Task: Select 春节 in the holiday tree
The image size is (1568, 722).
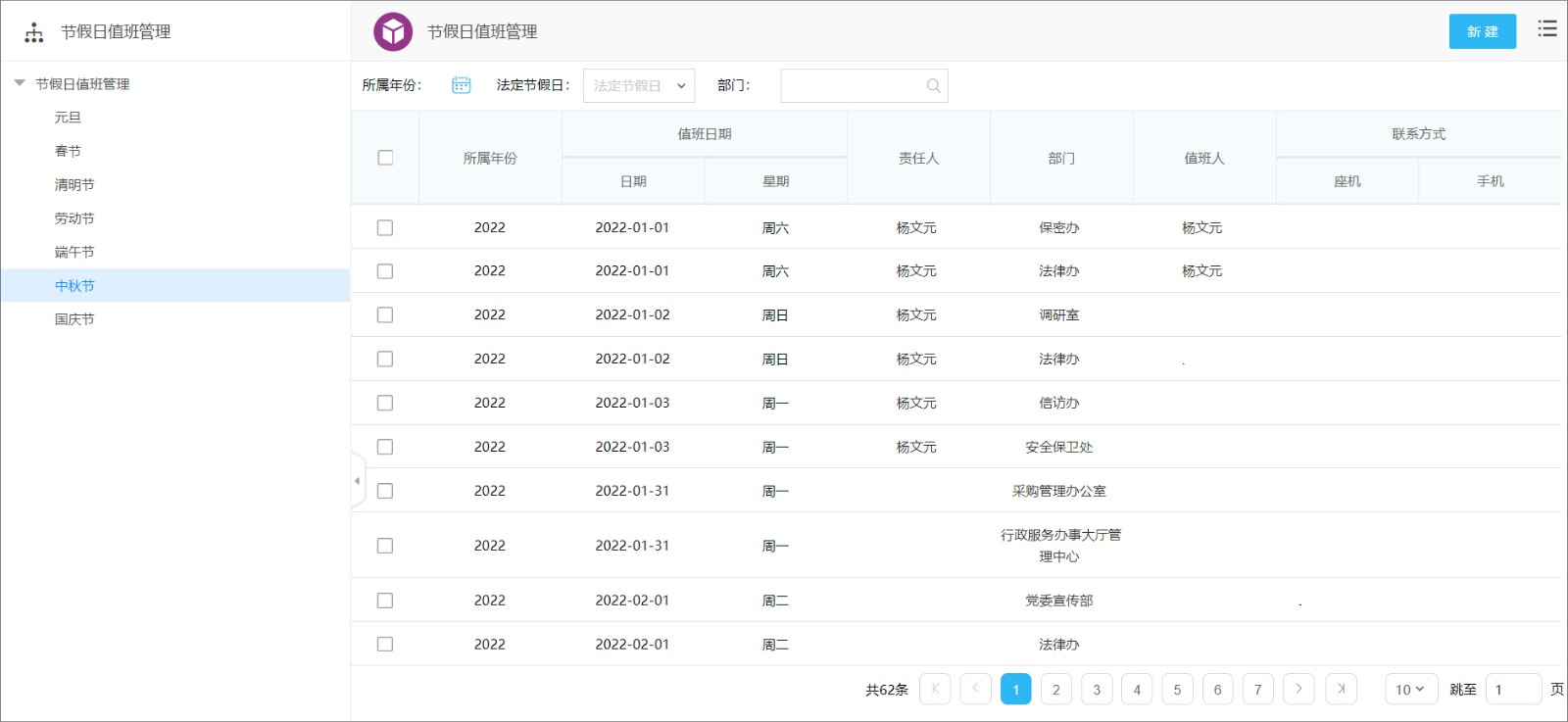Action: tap(68, 151)
